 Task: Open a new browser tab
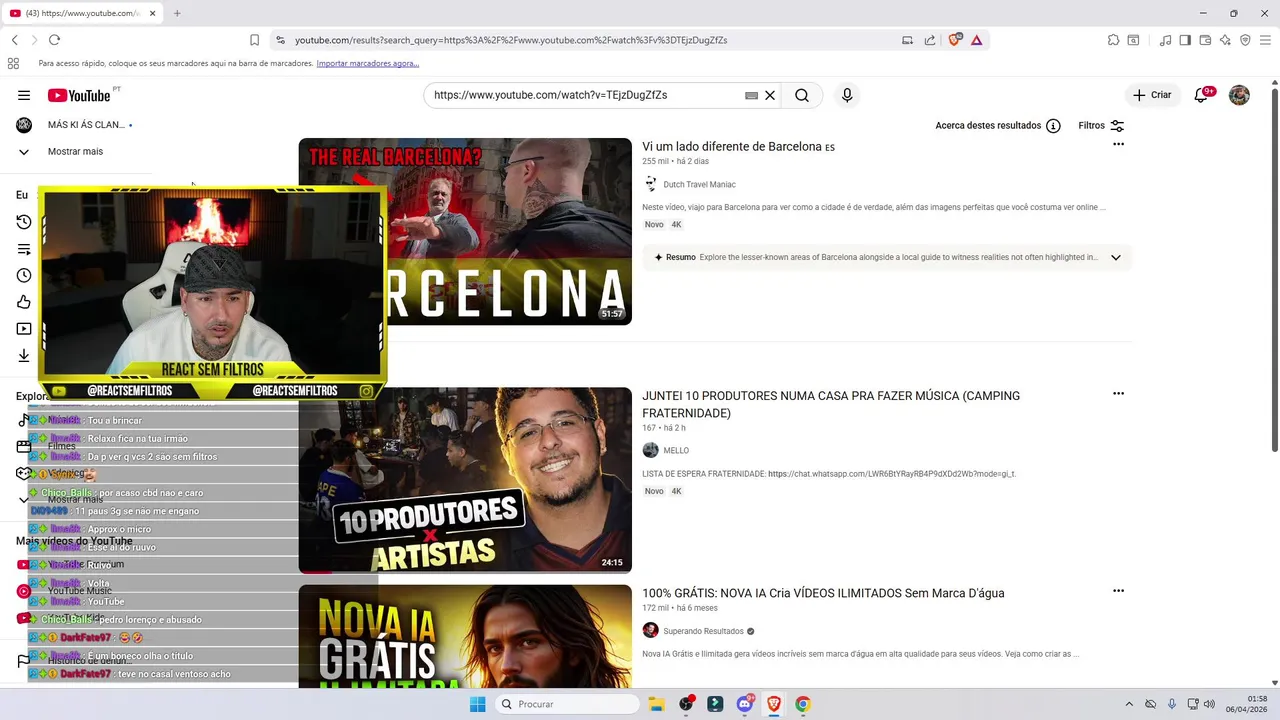point(177,13)
